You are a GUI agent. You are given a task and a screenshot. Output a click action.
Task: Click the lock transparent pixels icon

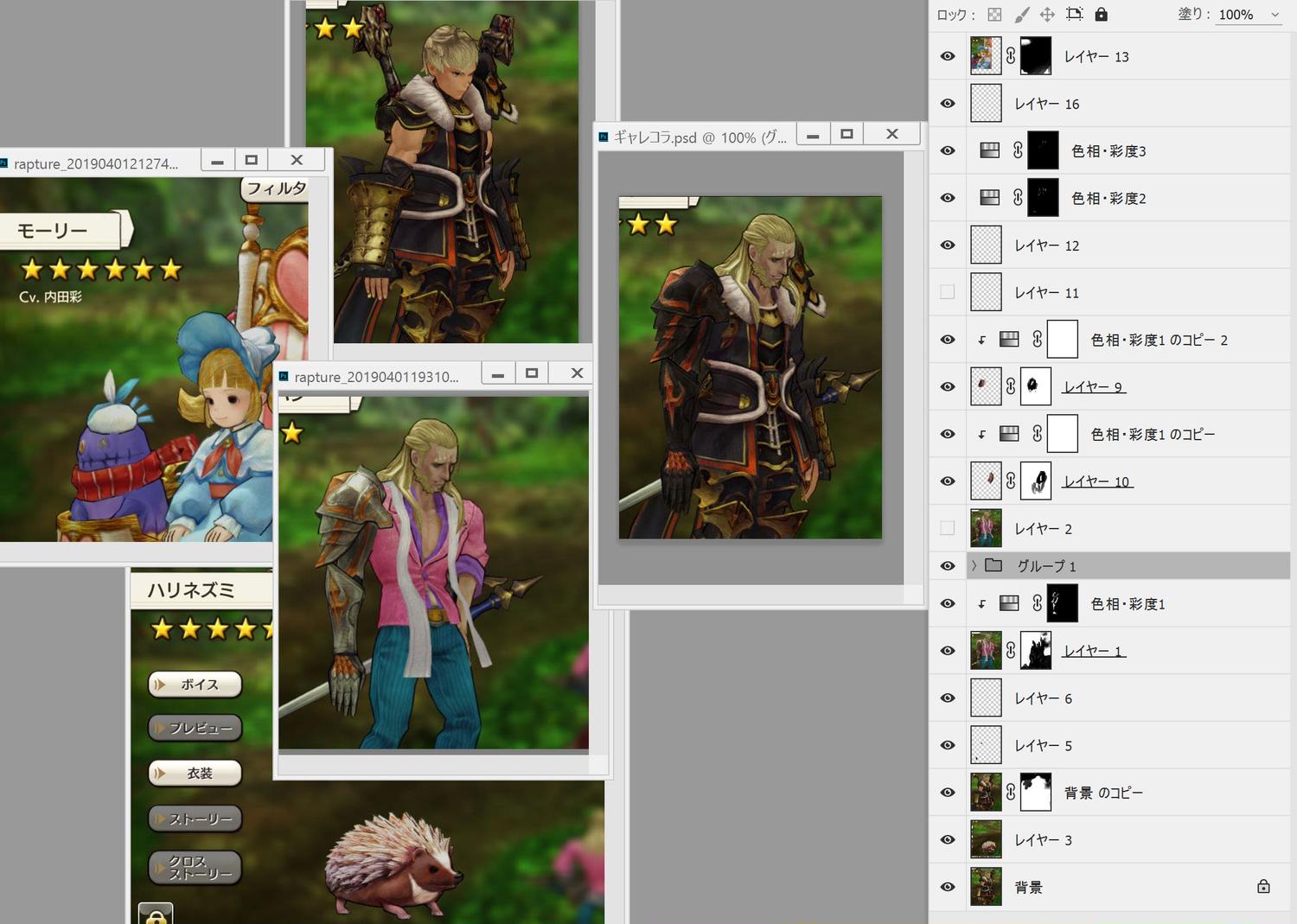pos(994,15)
